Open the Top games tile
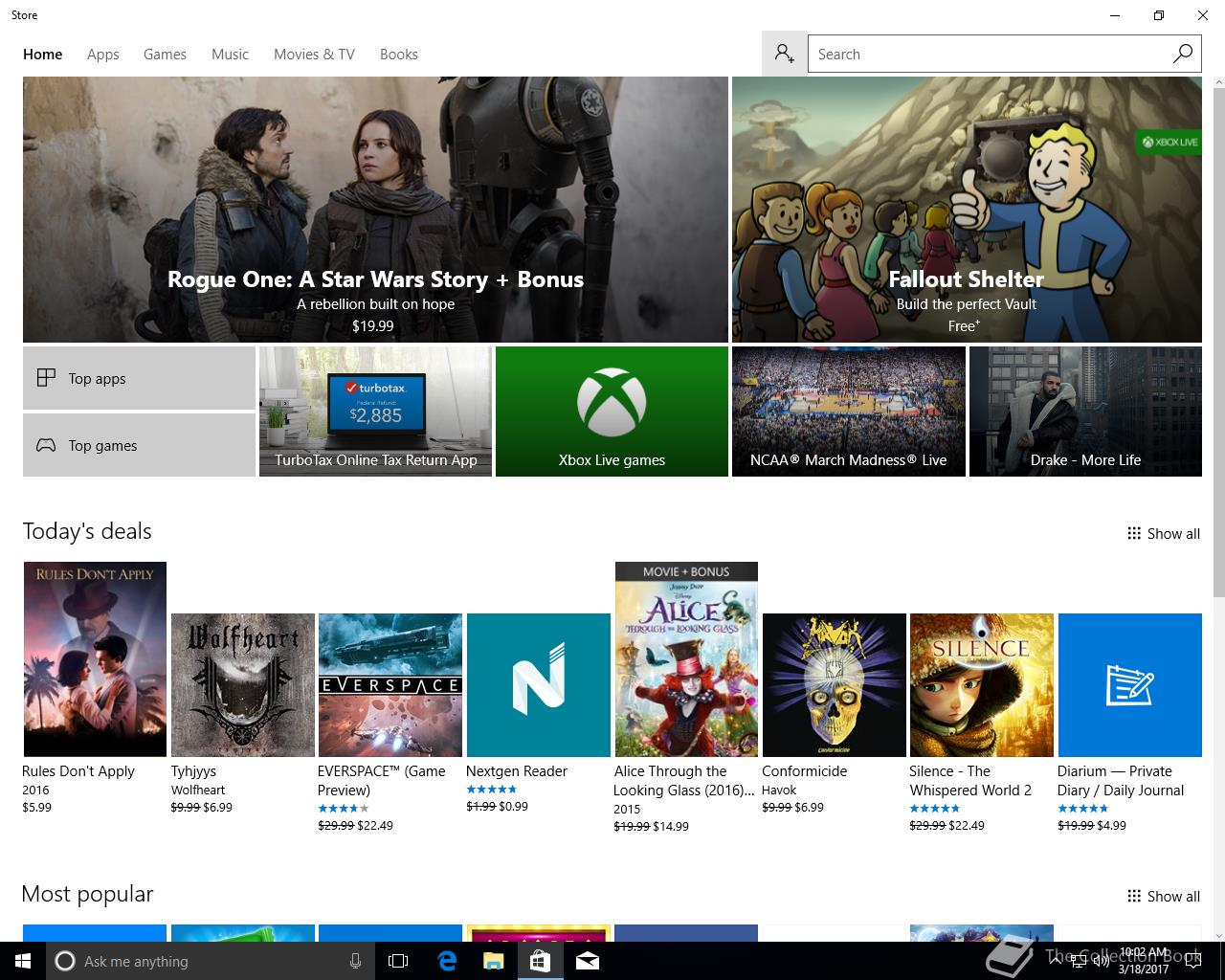 click(x=139, y=445)
